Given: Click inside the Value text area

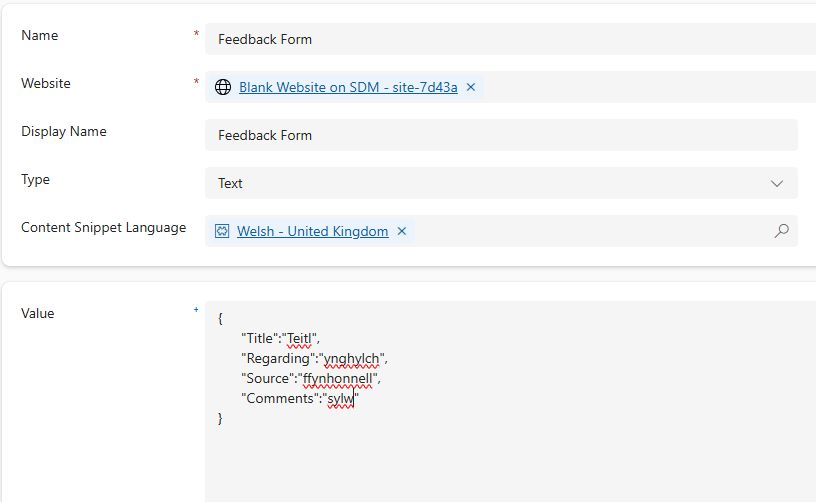Looking at the screenshot, I should (511, 402).
